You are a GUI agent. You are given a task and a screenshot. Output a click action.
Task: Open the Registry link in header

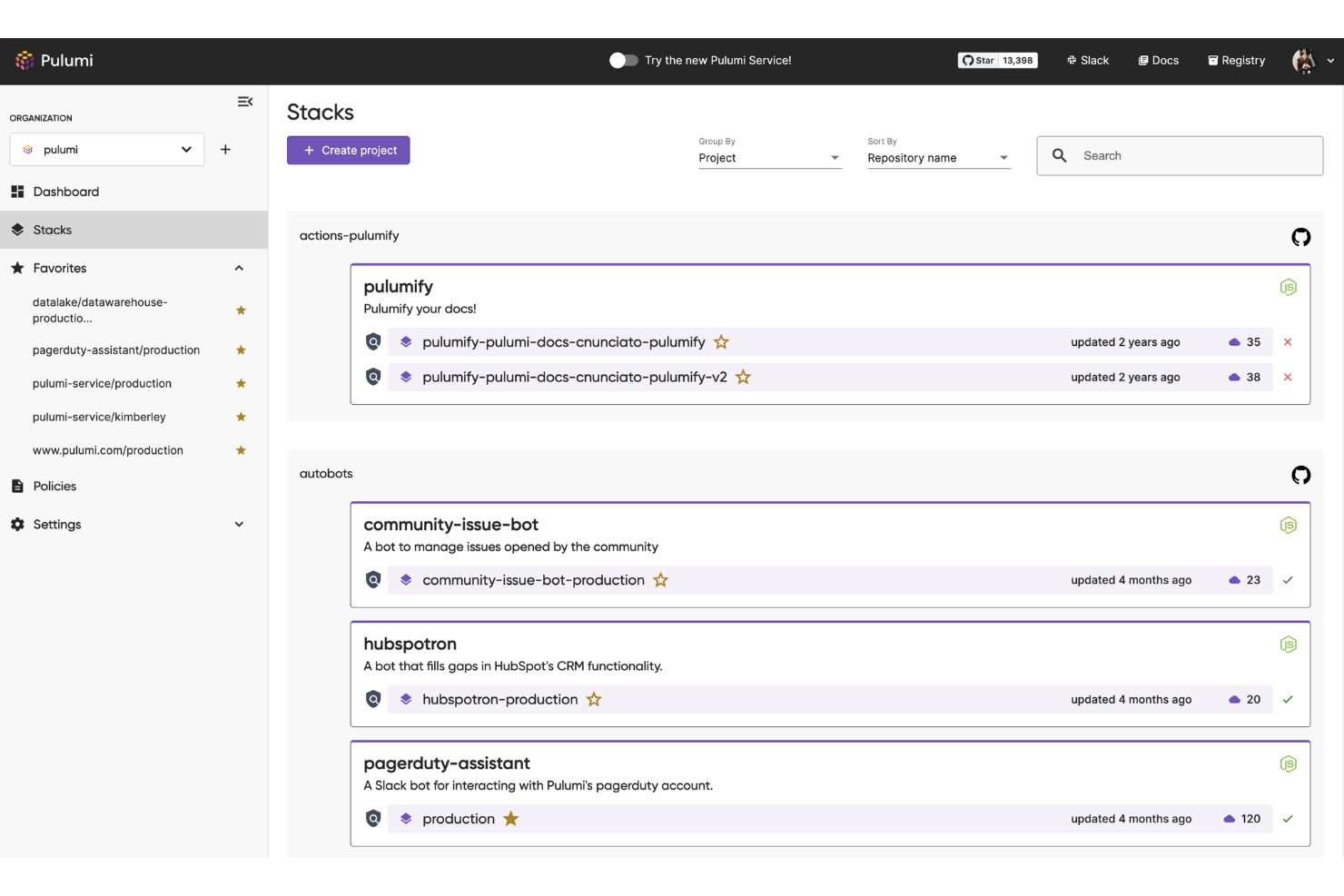click(x=1236, y=61)
